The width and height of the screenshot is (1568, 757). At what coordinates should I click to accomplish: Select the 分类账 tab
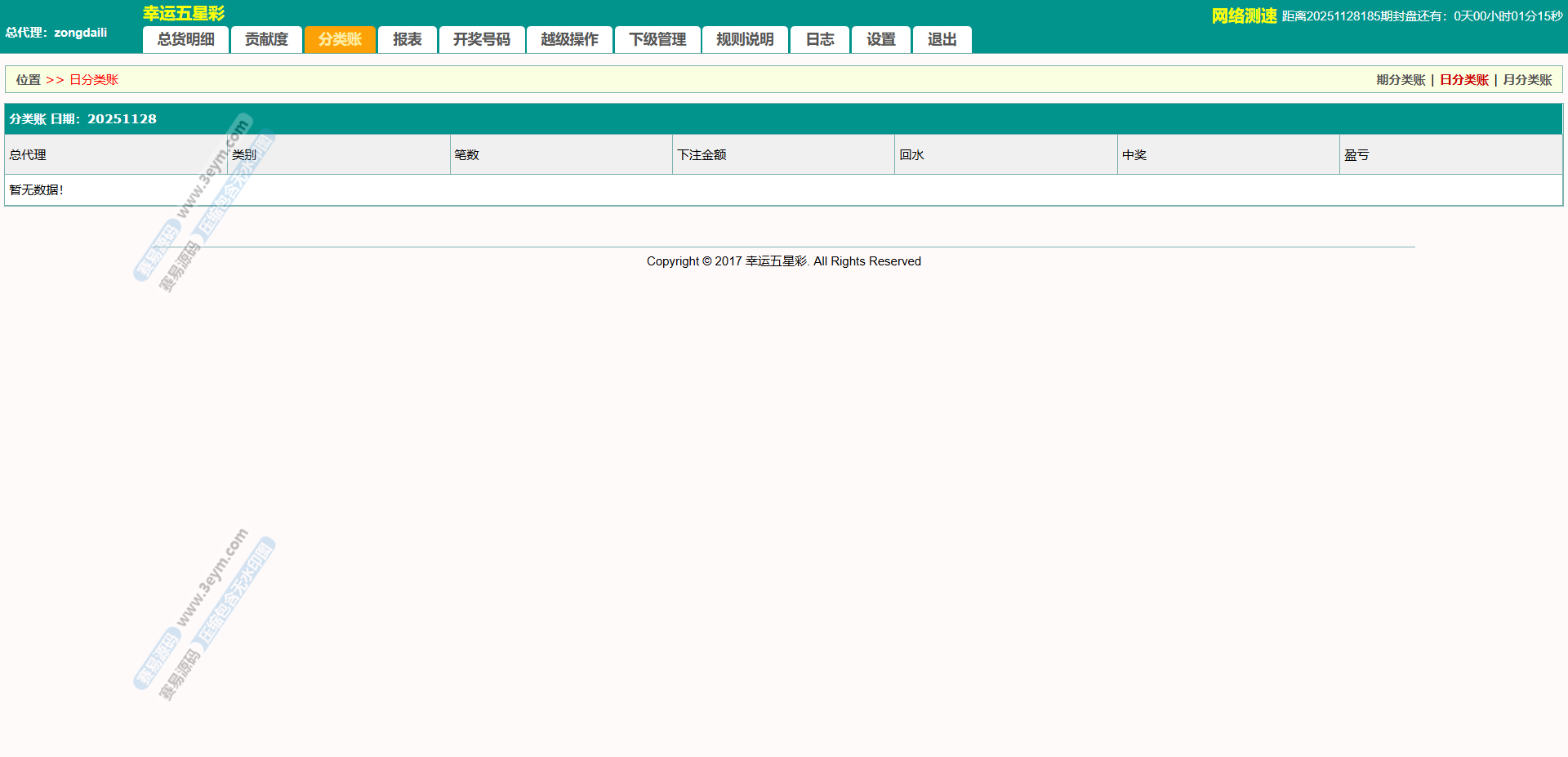click(340, 39)
